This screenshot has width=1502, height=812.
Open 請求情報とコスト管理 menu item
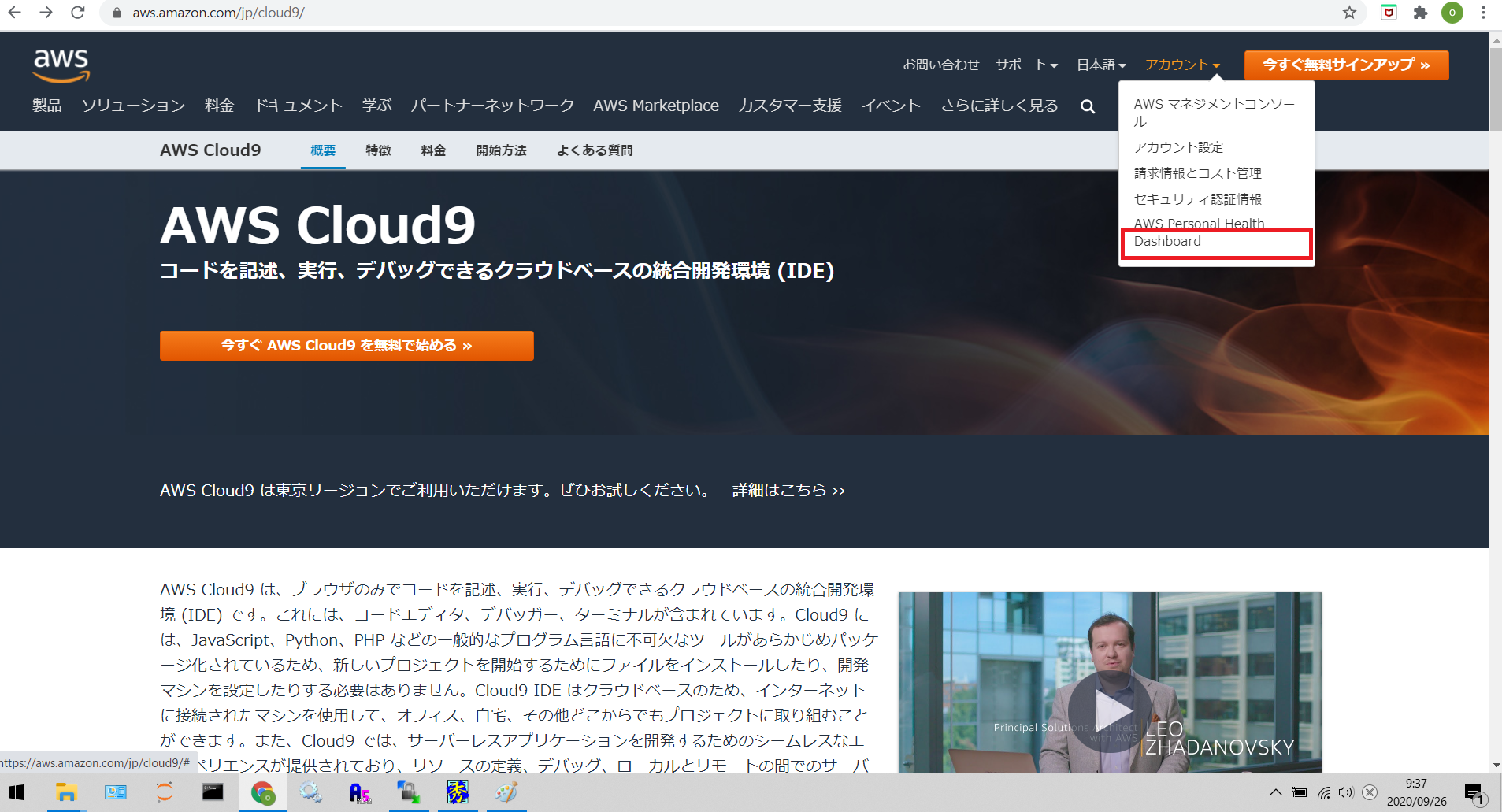pos(1197,173)
